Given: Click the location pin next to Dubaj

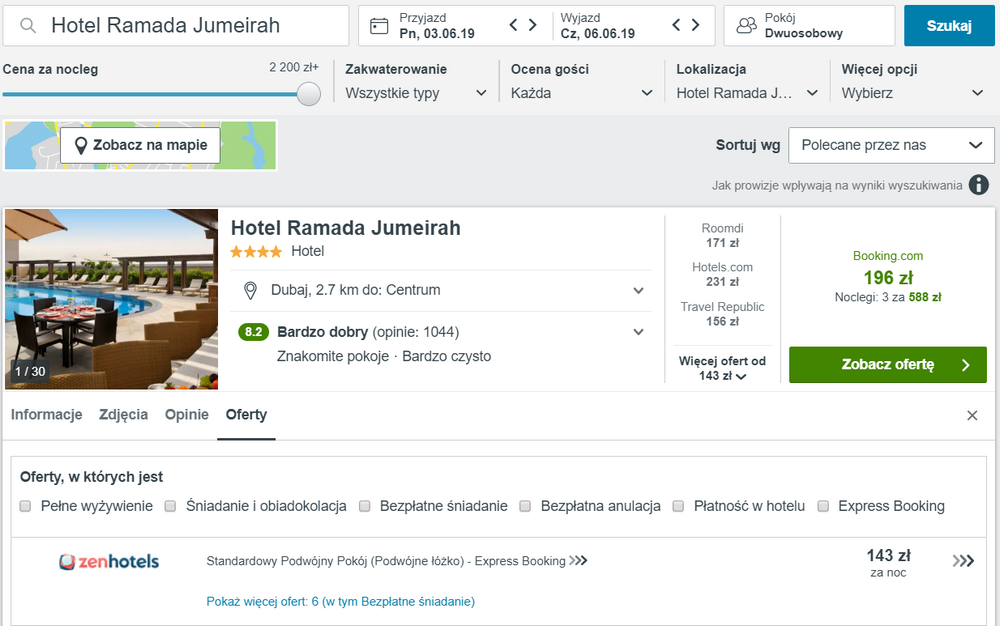Looking at the screenshot, I should (251, 291).
